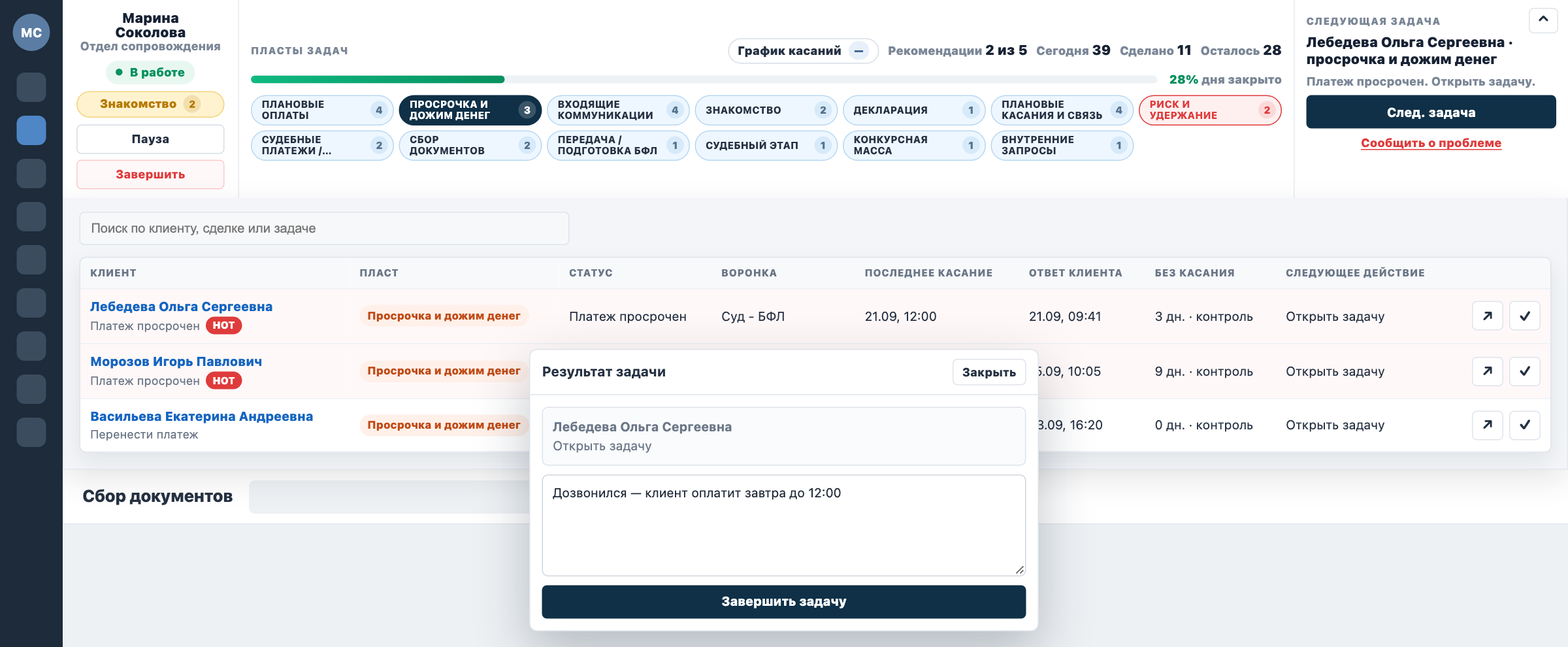This screenshot has width=1568, height=647.
Task: Click the day progress bar
Action: coord(704,80)
